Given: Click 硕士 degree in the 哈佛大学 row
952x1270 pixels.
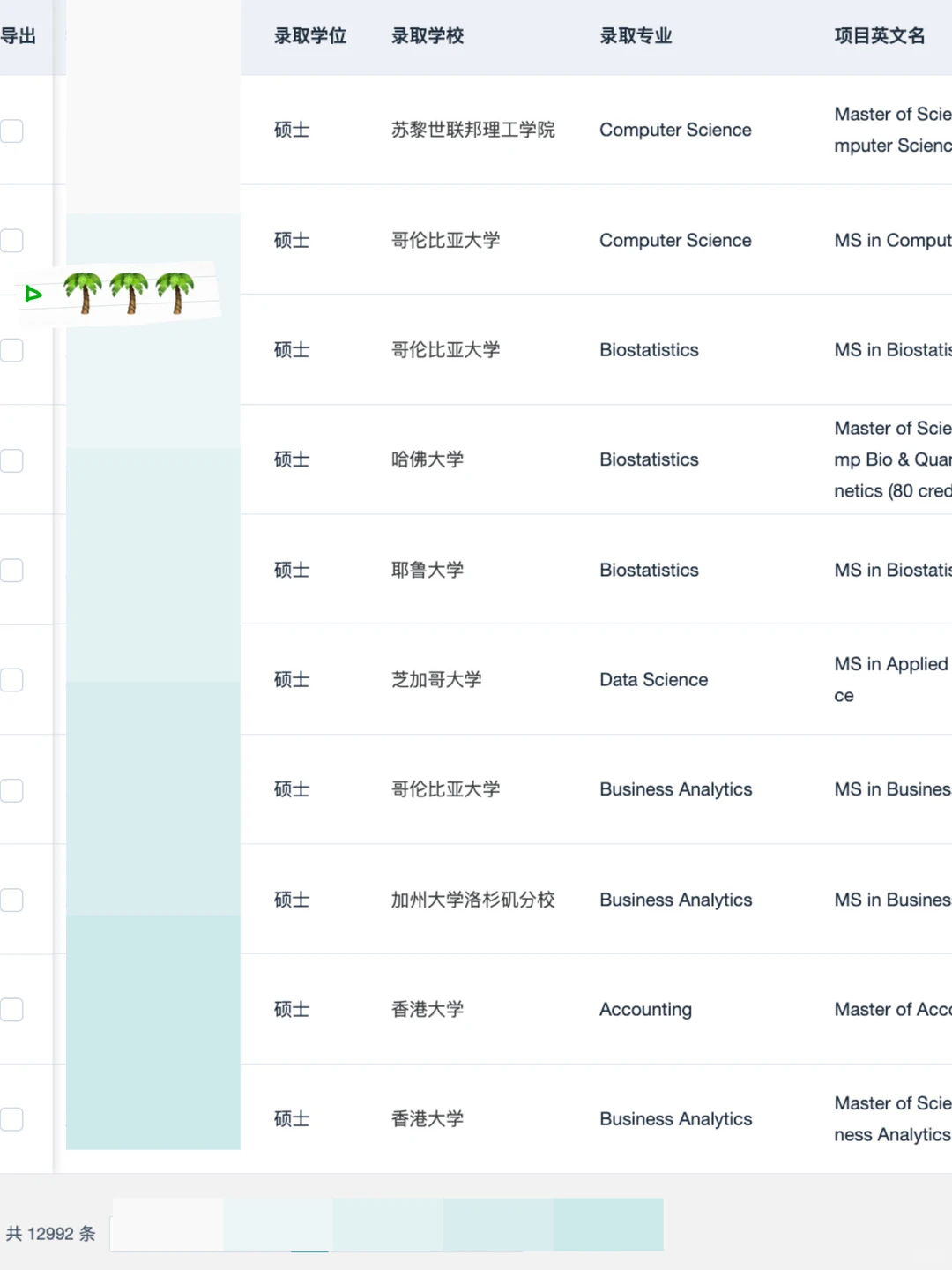Looking at the screenshot, I should pos(292,459).
